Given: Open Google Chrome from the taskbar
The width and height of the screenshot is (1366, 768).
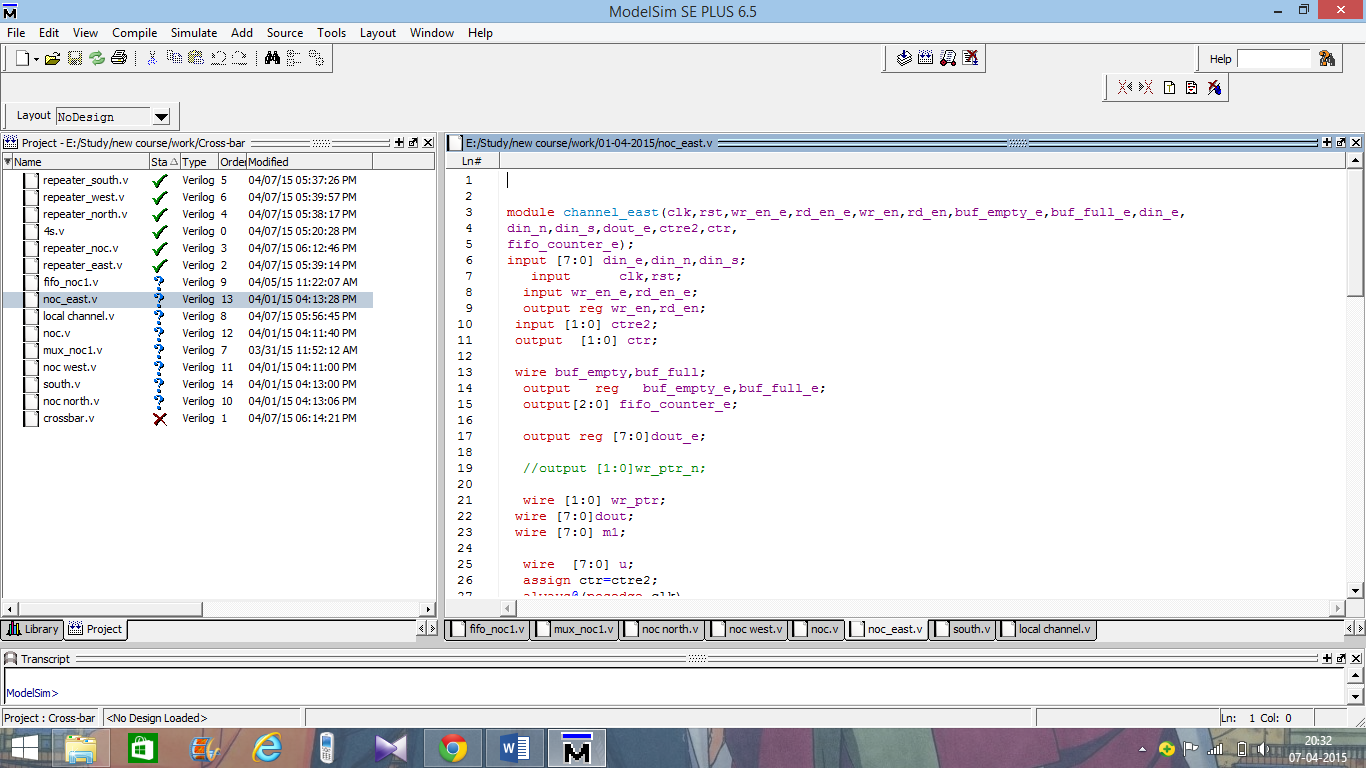Looking at the screenshot, I should click(x=452, y=748).
